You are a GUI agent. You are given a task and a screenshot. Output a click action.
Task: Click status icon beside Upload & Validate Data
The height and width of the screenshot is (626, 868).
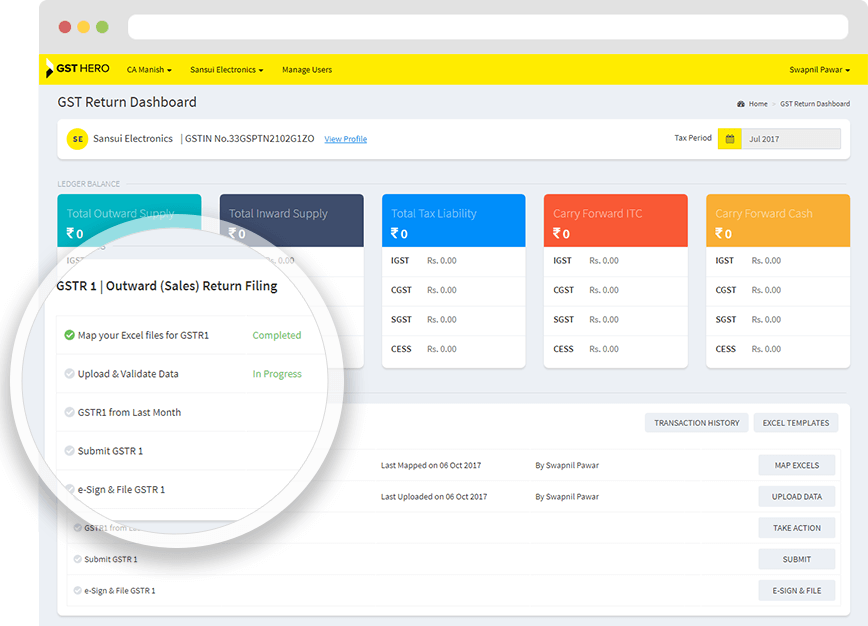pyautogui.click(x=69, y=374)
